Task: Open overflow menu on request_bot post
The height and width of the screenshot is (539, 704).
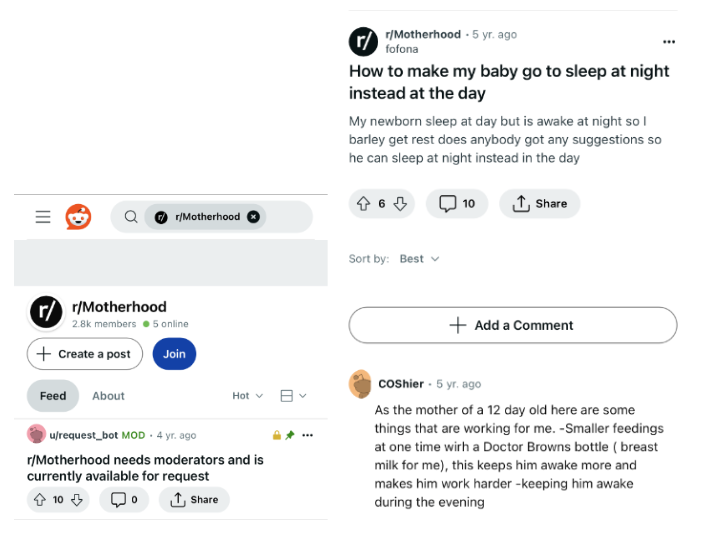Action: click(x=308, y=436)
